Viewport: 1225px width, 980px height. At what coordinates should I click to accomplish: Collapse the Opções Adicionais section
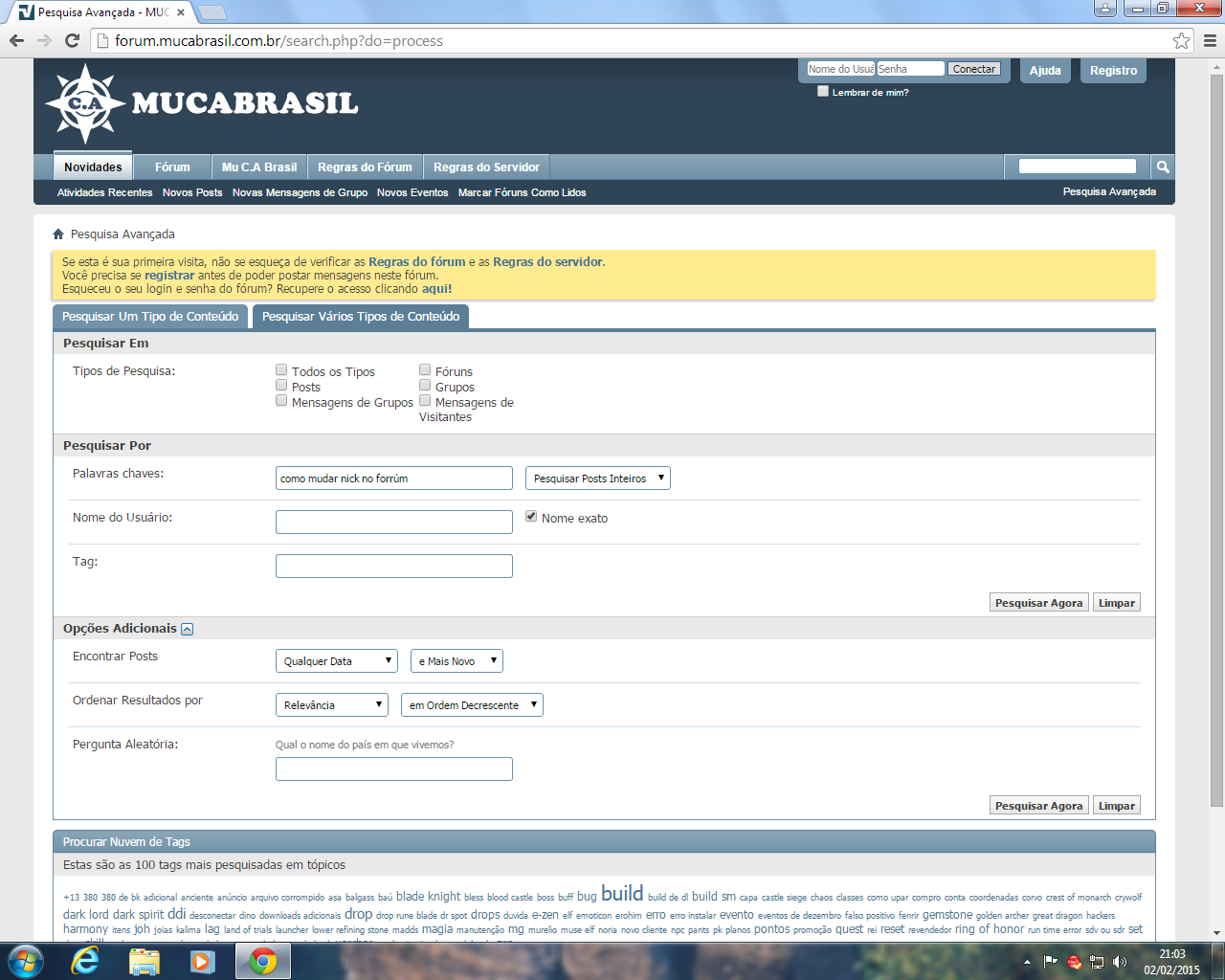tap(188, 629)
